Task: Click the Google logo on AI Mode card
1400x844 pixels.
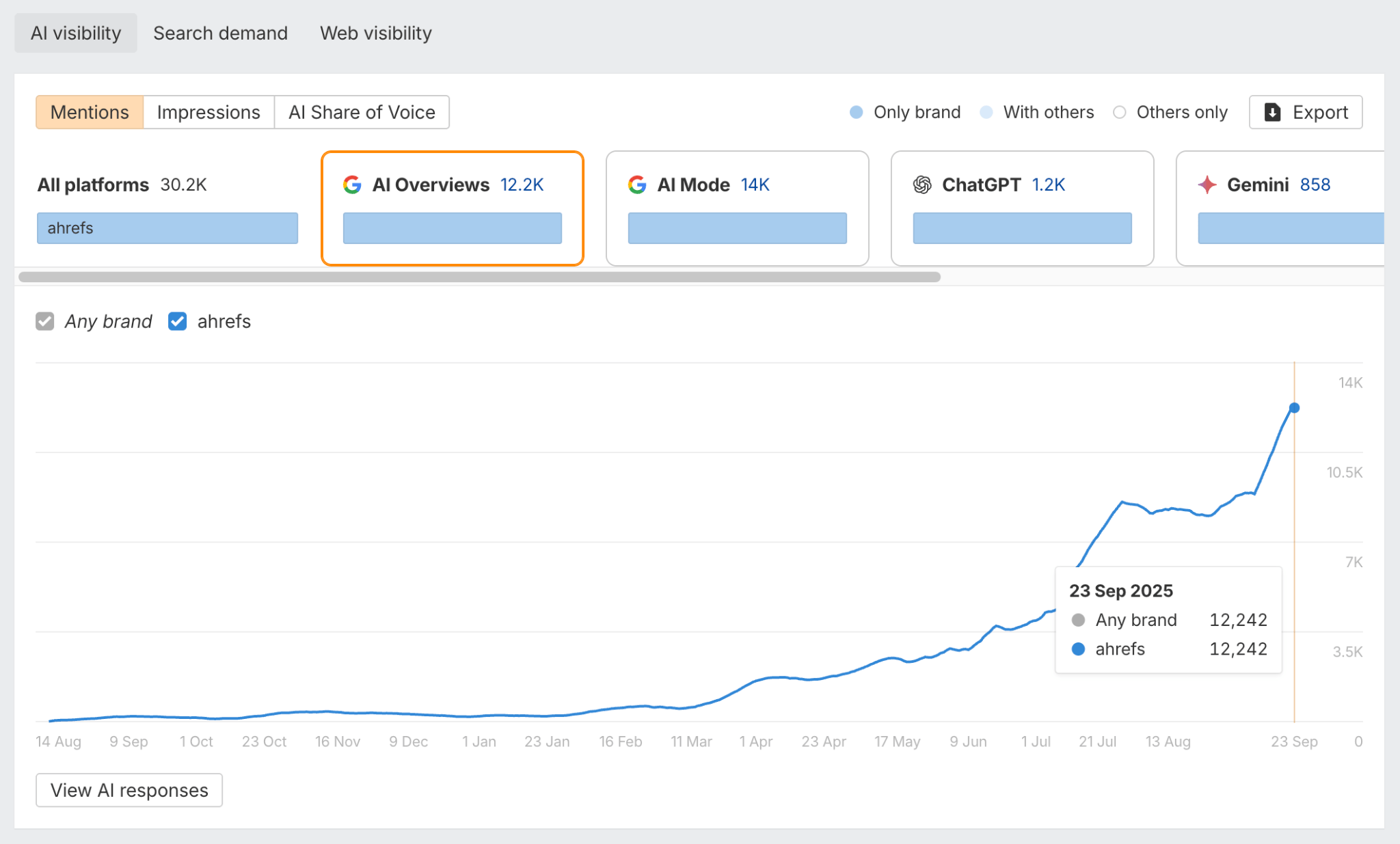Action: (x=637, y=184)
